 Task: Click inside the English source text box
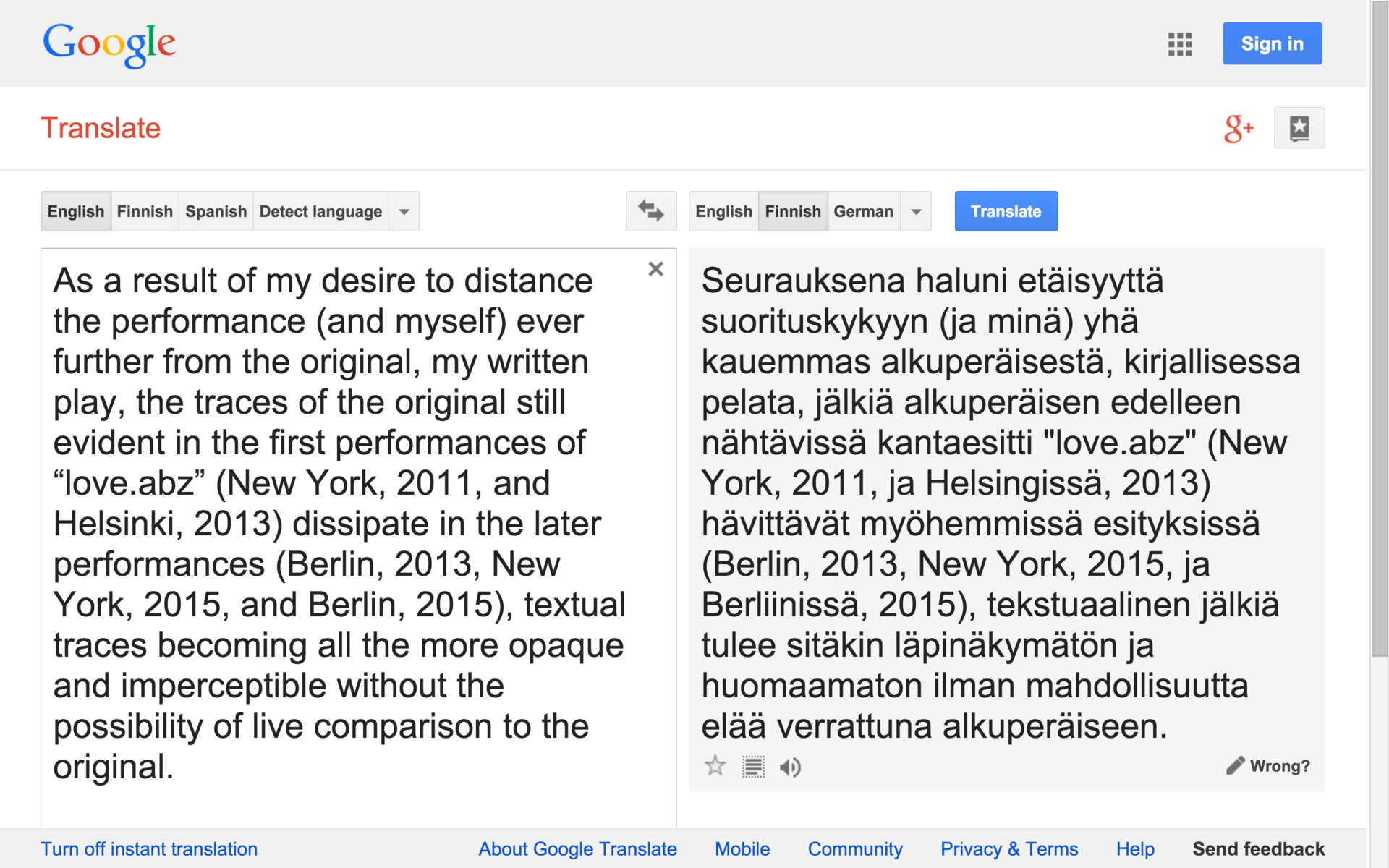point(340,521)
